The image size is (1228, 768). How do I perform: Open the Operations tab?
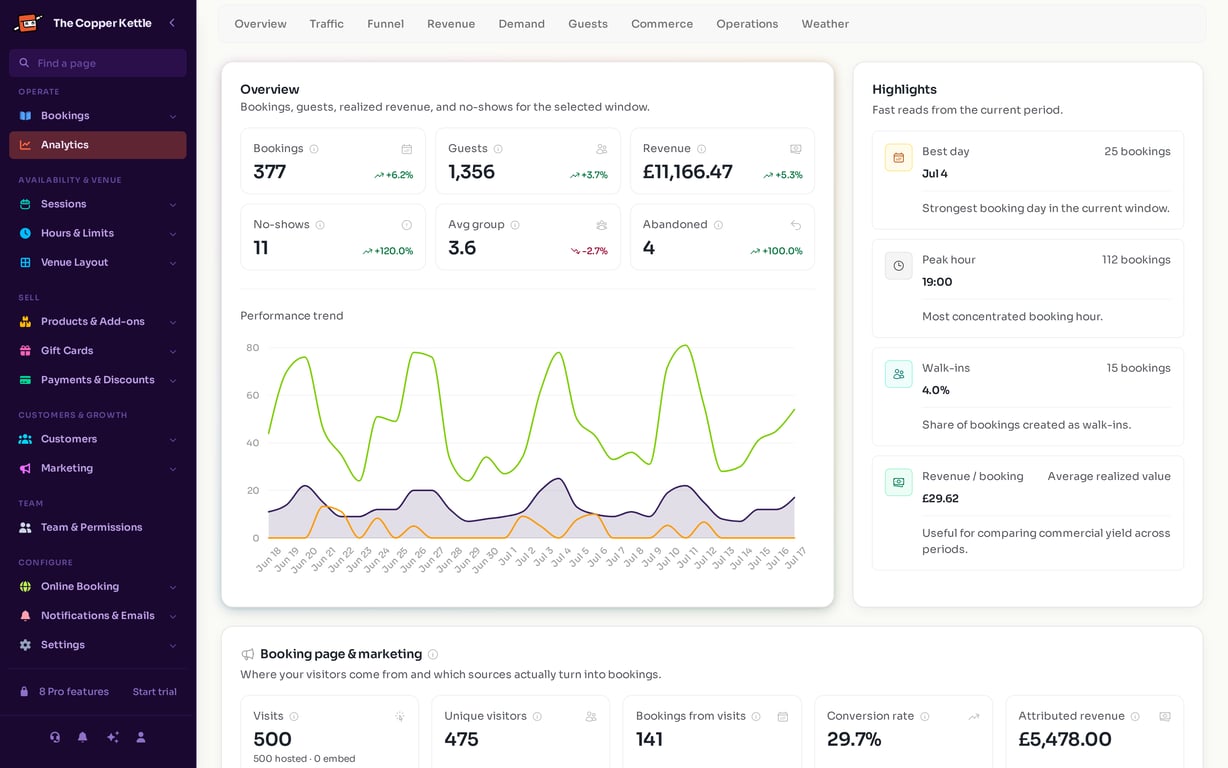747,24
